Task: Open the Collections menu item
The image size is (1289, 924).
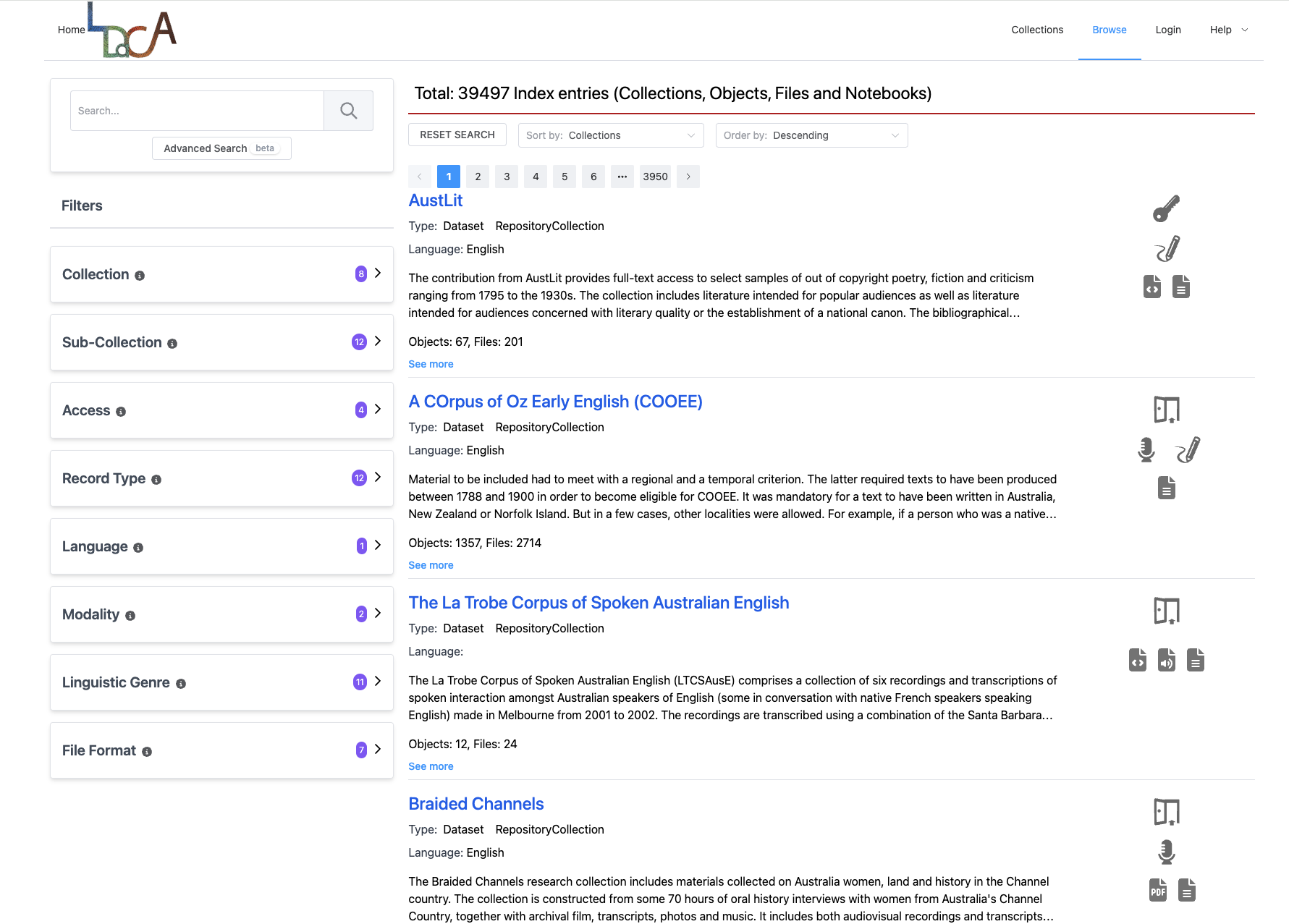Action: 1036,30
